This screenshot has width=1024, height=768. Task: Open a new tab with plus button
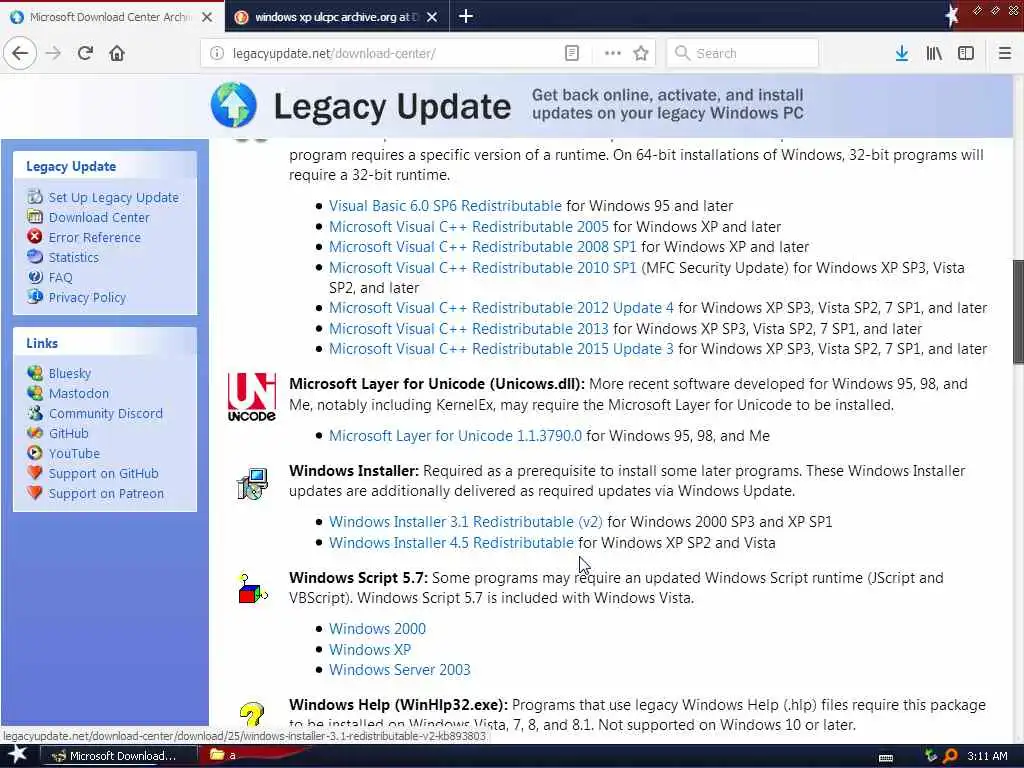[466, 16]
